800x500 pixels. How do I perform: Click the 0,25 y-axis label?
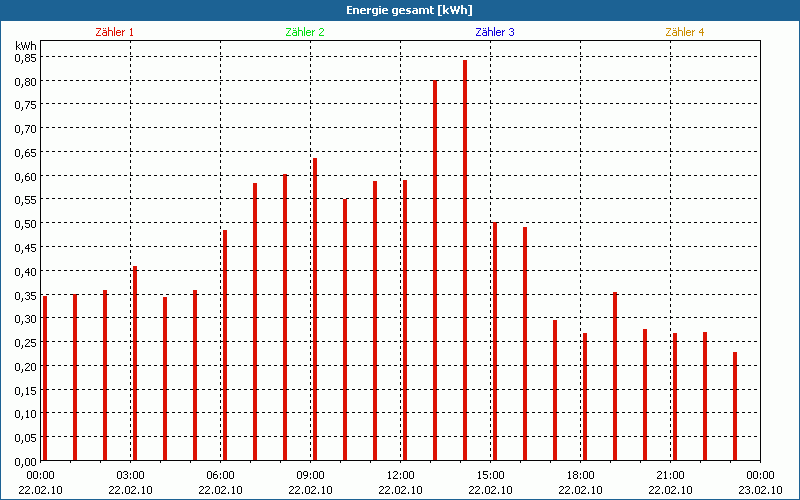click(x=26, y=343)
